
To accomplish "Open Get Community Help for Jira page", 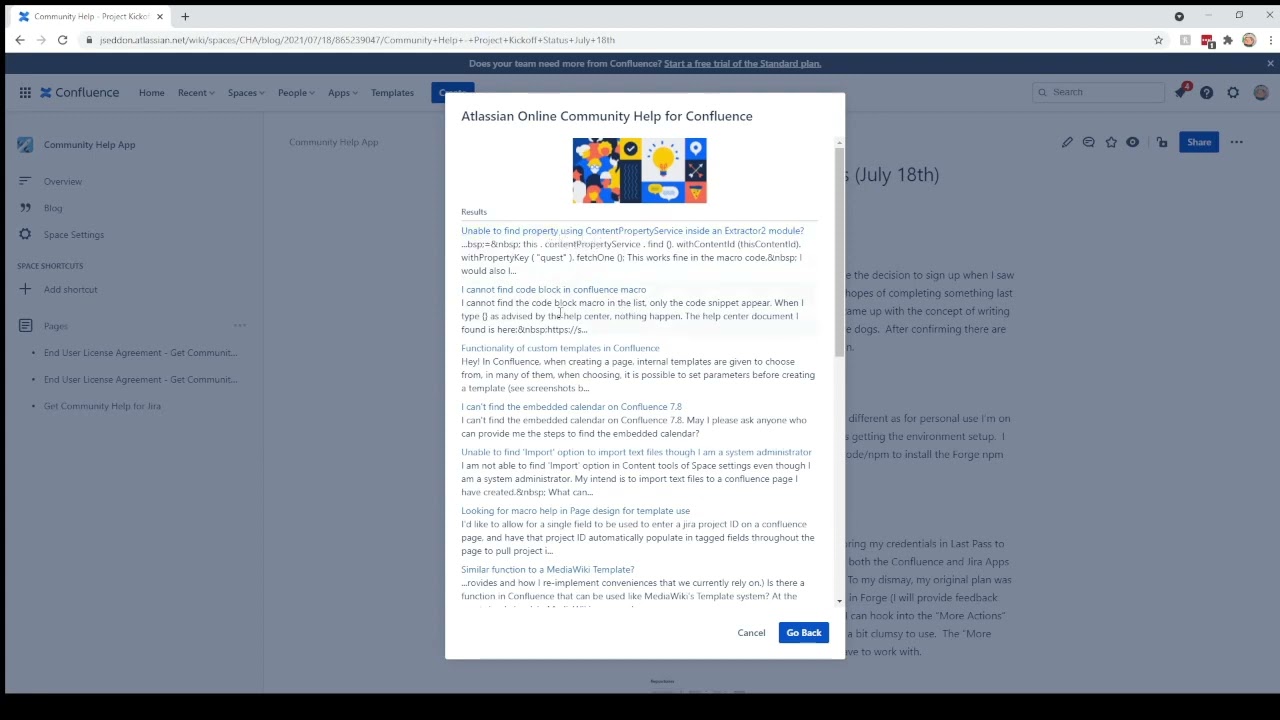I will pos(102,406).
